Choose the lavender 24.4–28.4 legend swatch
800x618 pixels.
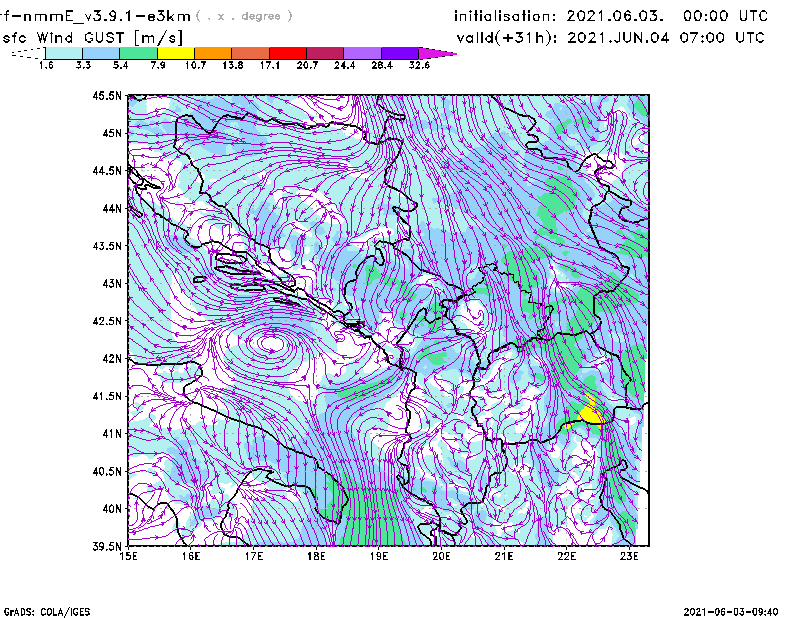tap(362, 53)
